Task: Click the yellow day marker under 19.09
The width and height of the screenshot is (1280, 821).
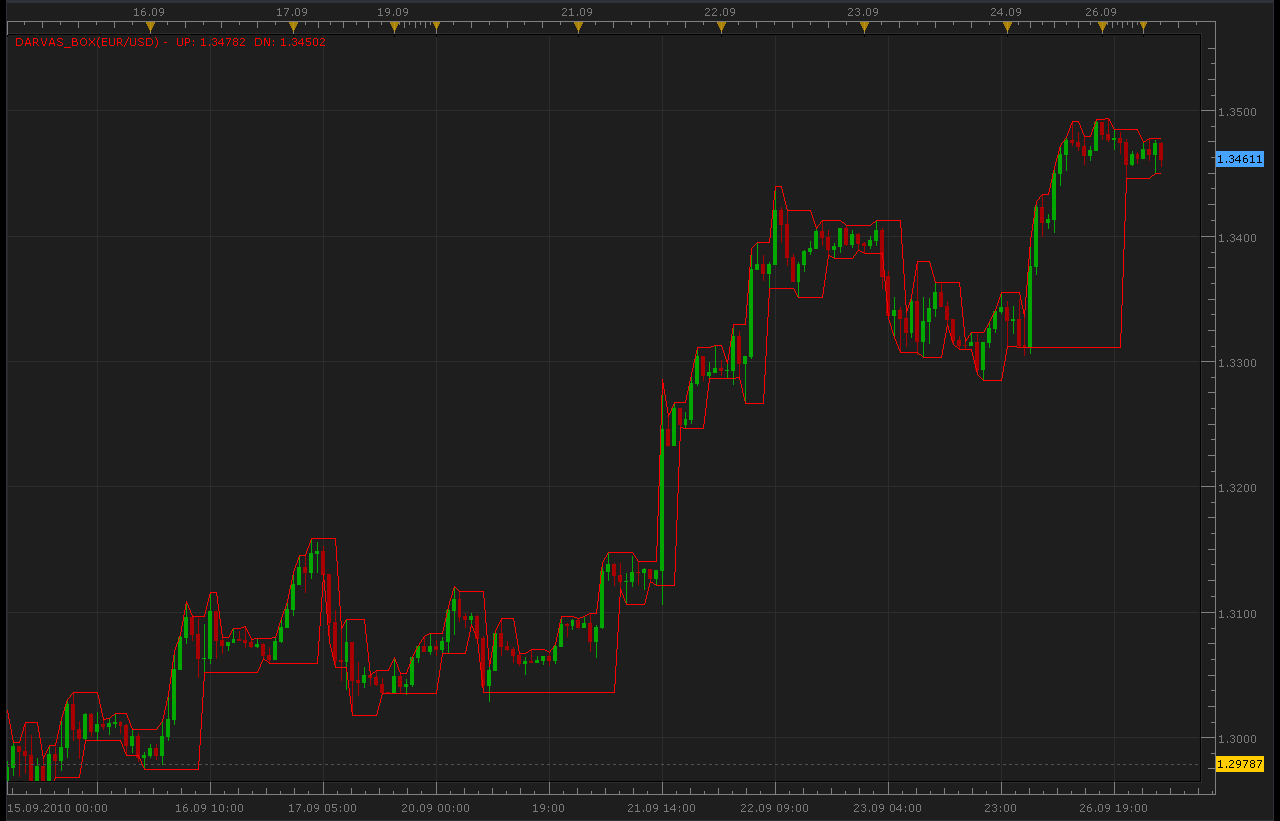Action: [394, 27]
